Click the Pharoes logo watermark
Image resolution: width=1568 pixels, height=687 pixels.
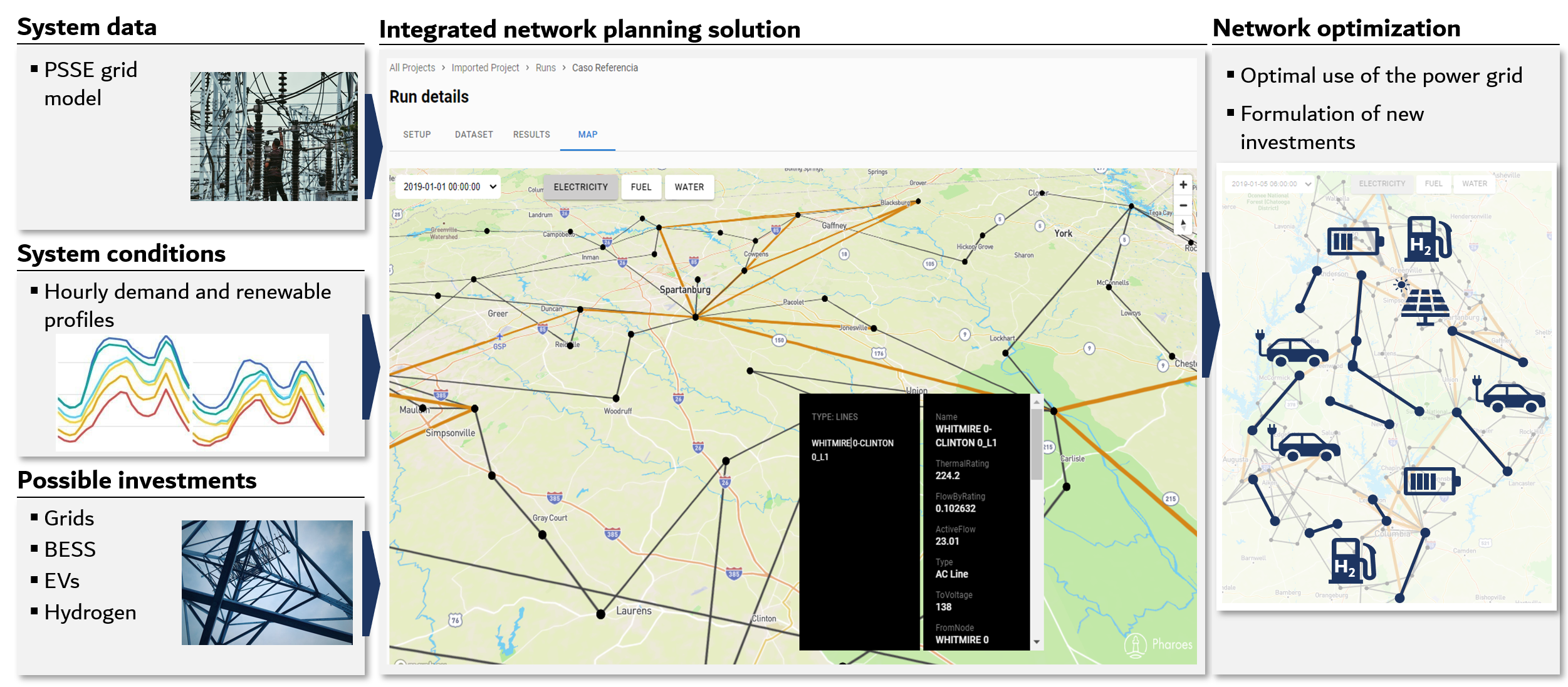pyautogui.click(x=1158, y=644)
